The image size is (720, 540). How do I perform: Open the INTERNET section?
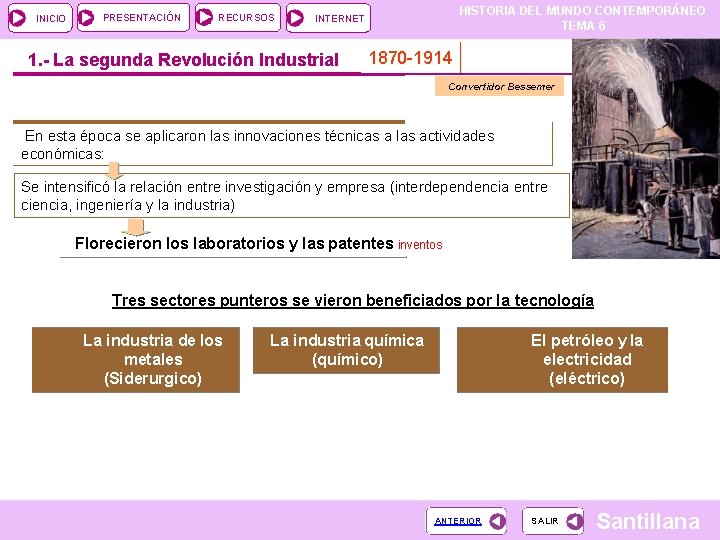[328, 18]
